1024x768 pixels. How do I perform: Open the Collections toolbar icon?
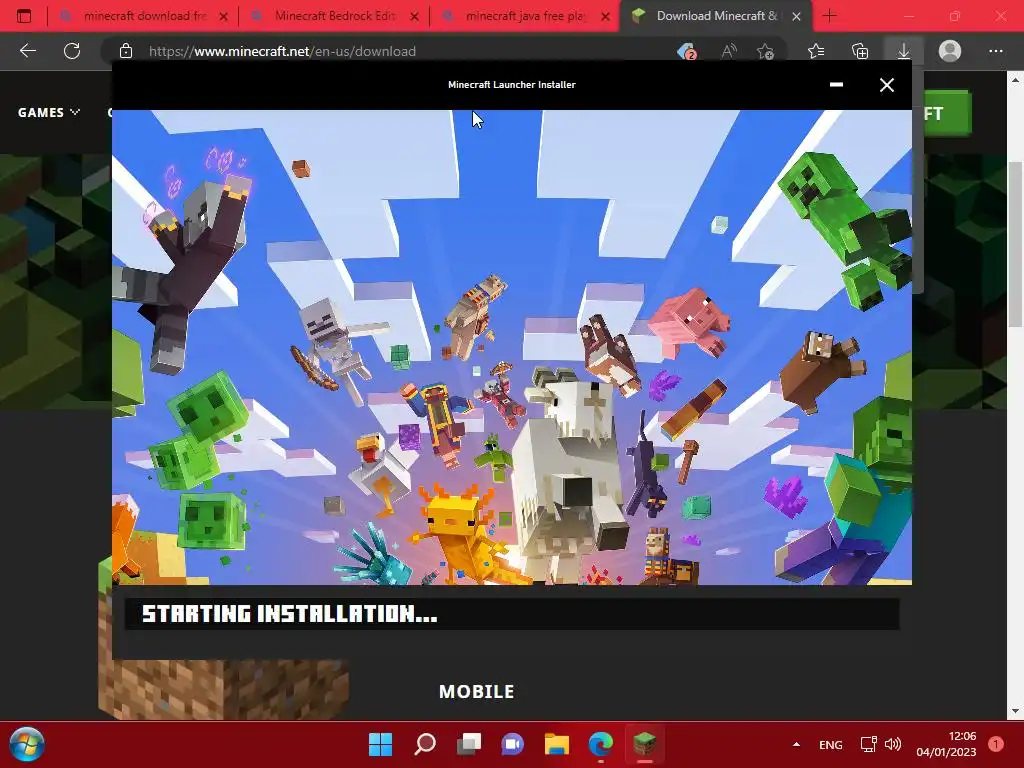[x=860, y=51]
